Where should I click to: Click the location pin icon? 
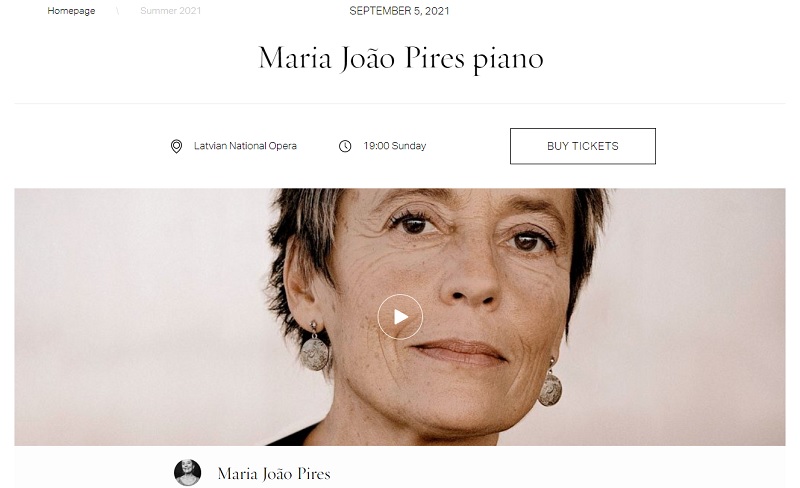click(x=176, y=147)
